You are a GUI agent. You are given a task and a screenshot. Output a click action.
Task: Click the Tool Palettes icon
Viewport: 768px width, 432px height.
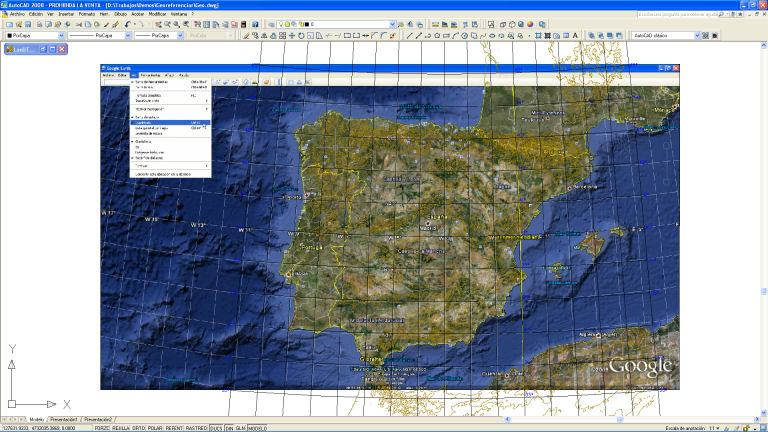(216, 24)
